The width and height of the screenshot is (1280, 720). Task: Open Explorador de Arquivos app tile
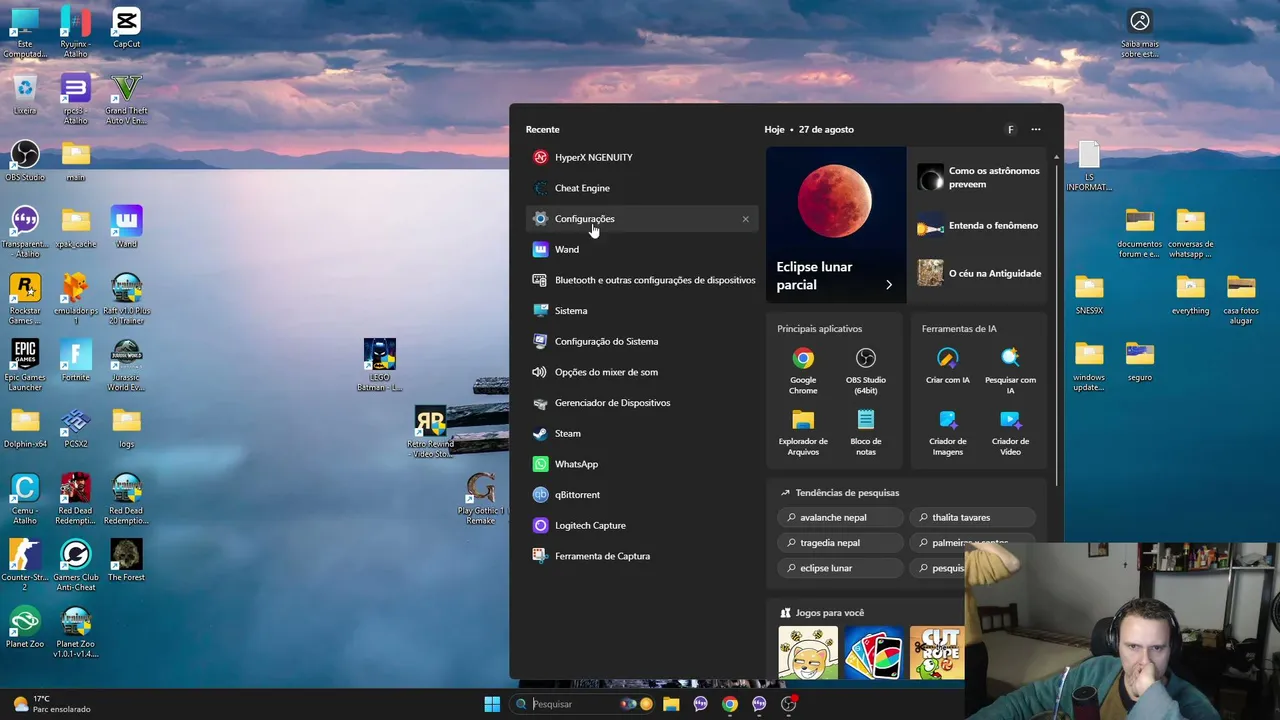pyautogui.click(x=803, y=432)
